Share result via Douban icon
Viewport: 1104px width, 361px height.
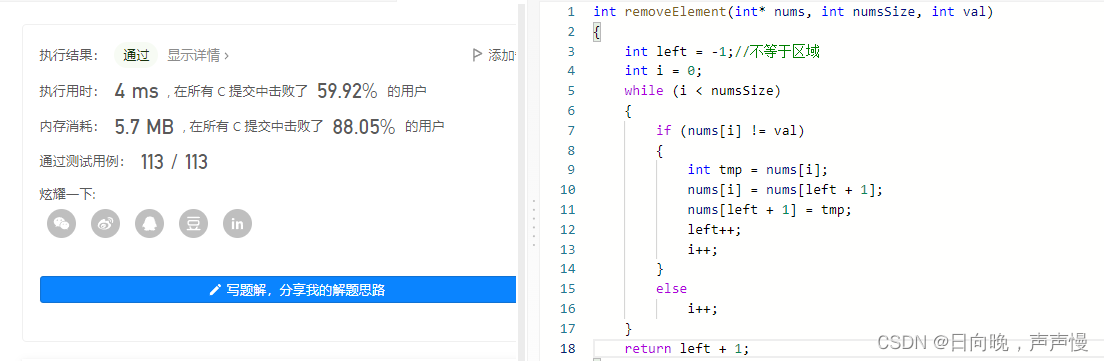[193, 224]
